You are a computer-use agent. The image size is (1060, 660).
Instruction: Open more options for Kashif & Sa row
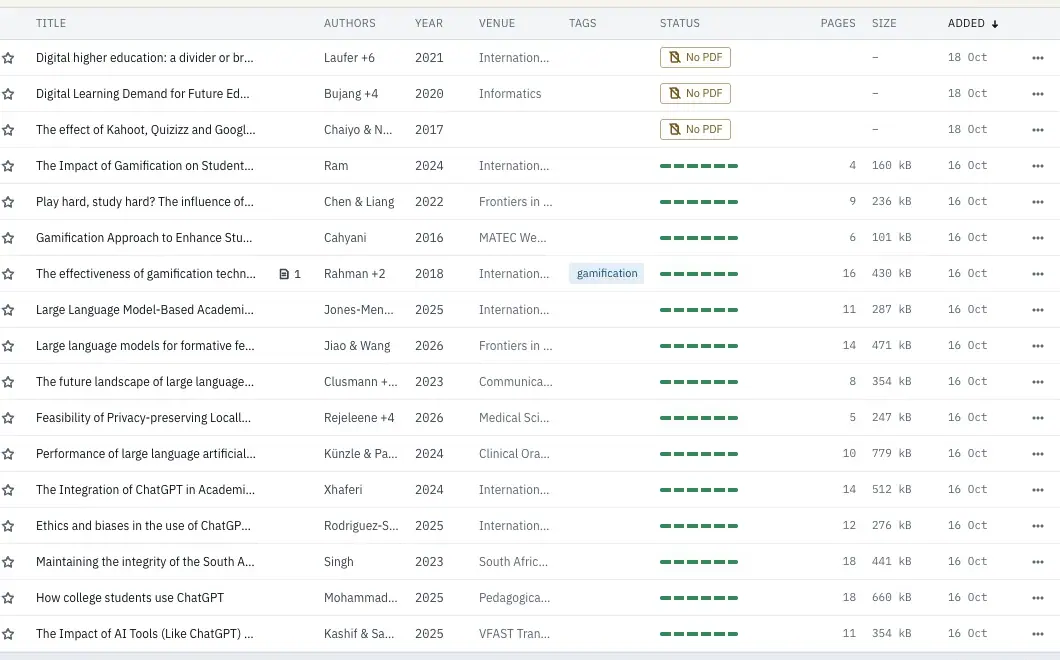click(x=1038, y=634)
